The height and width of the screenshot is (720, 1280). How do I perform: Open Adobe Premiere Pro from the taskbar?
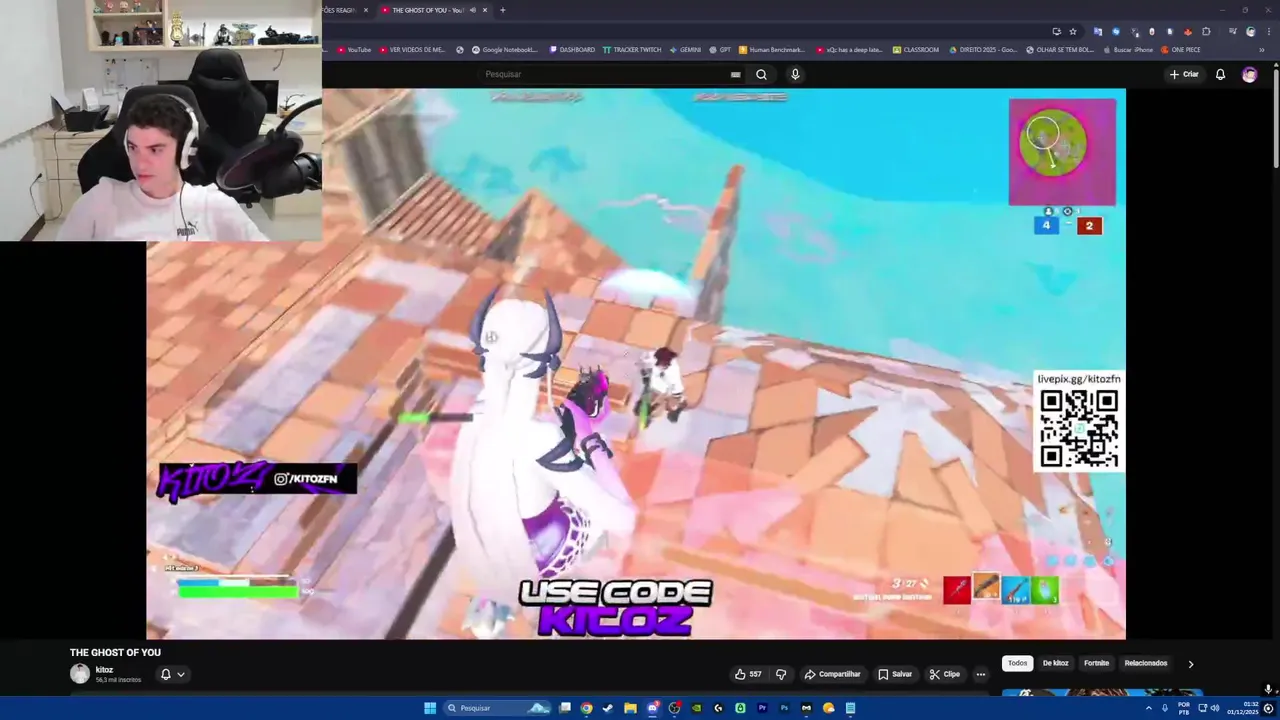[762, 708]
